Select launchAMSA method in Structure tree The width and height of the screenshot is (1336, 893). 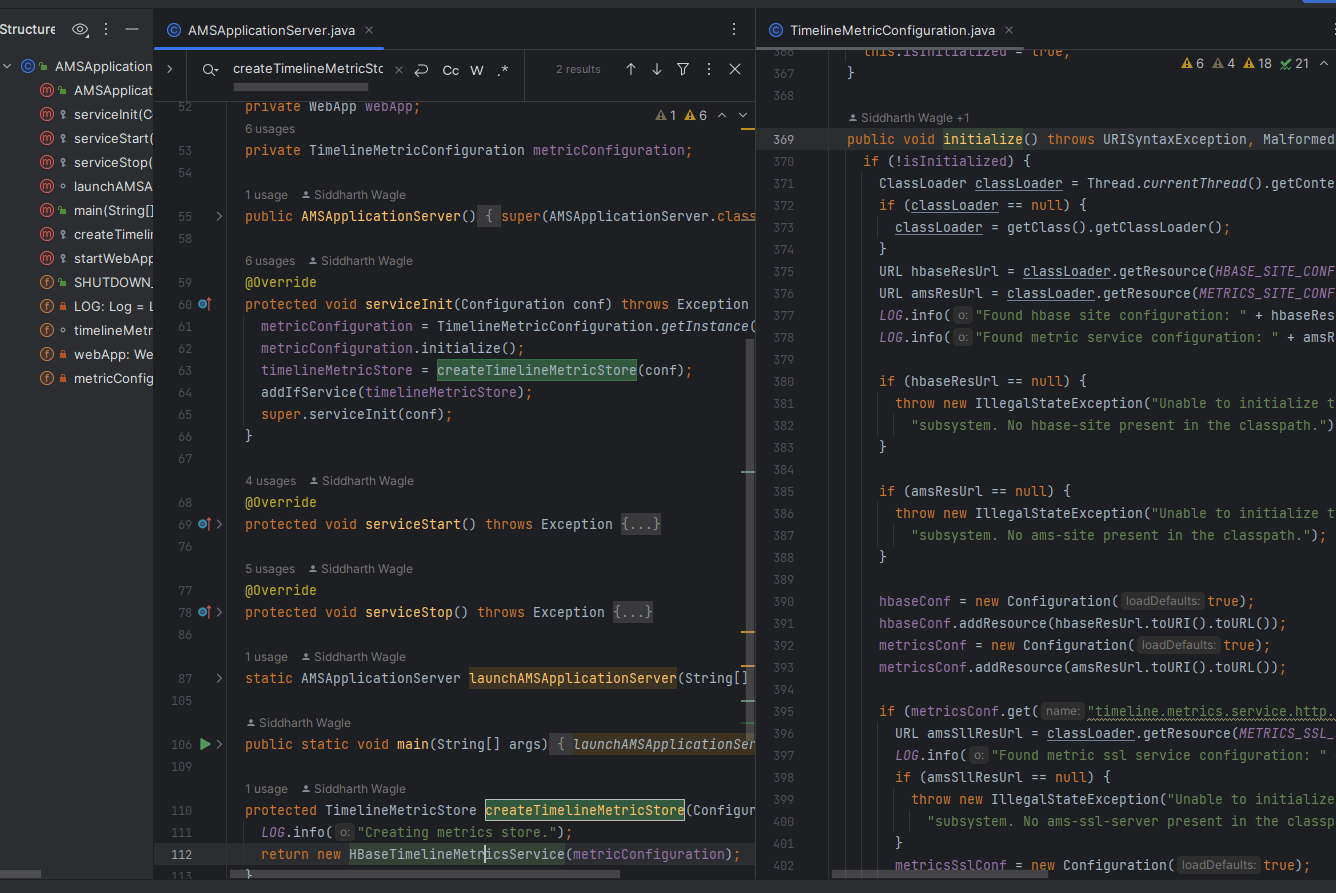(x=113, y=186)
